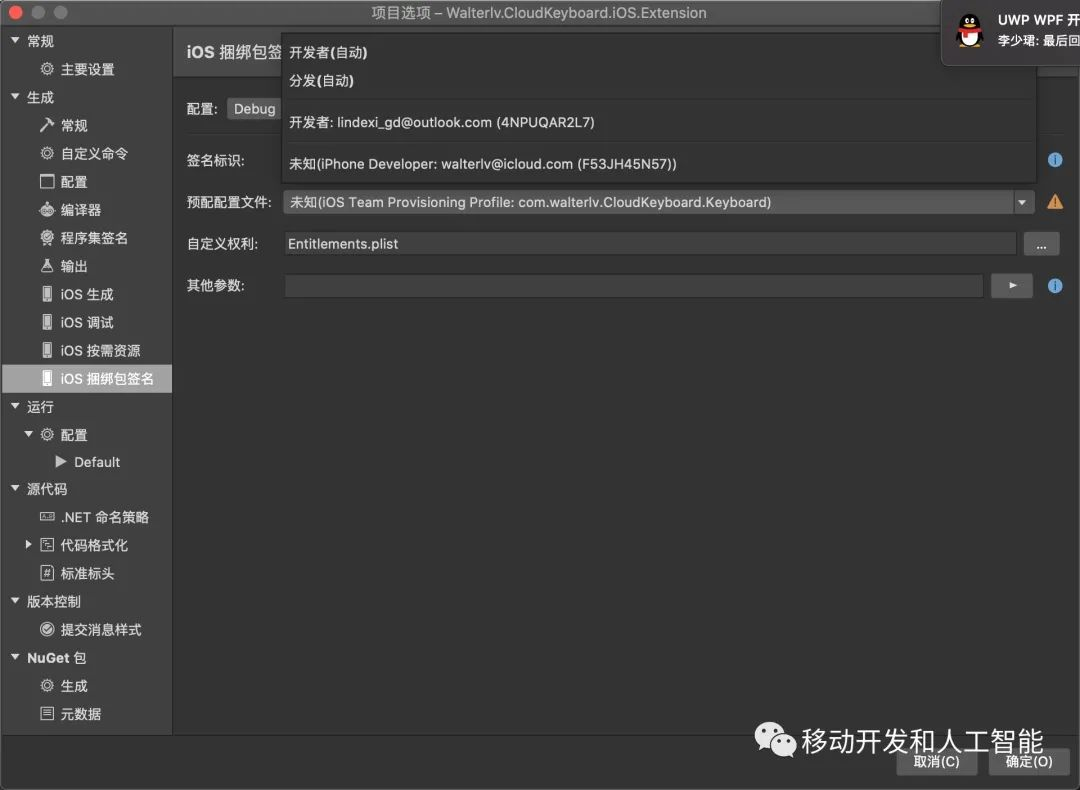The width and height of the screenshot is (1080, 790).
Task: Open the UWP WPF notification banner
Action: [1011, 32]
